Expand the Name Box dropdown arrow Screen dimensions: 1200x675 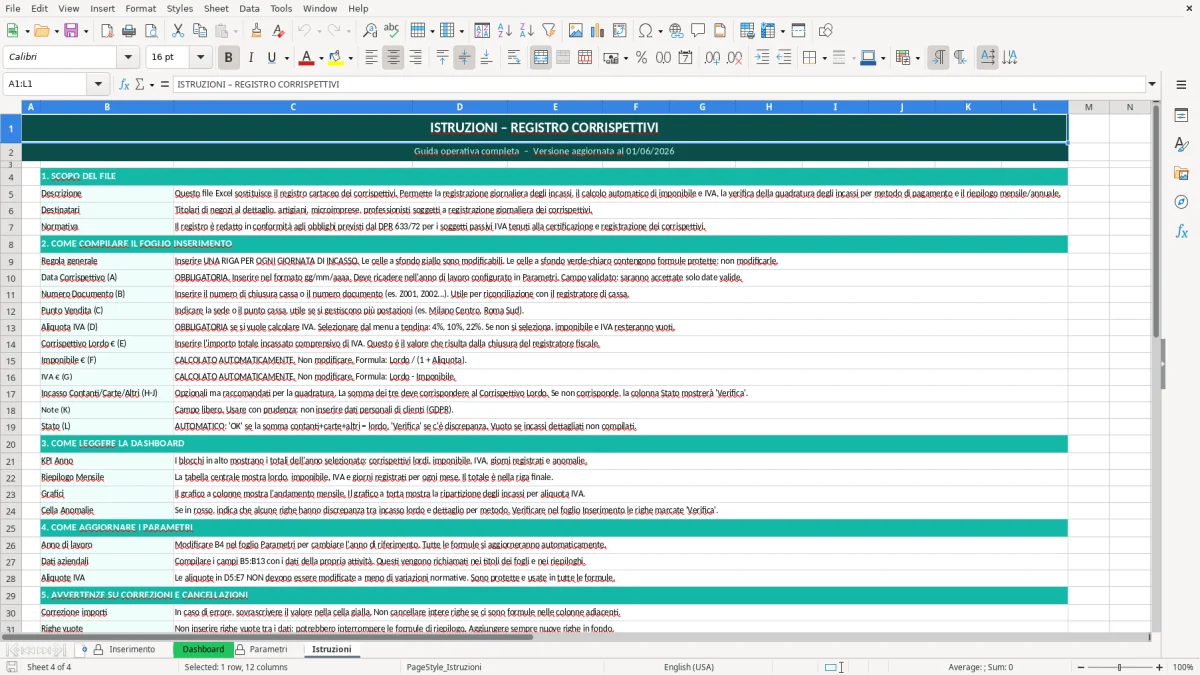tap(98, 85)
